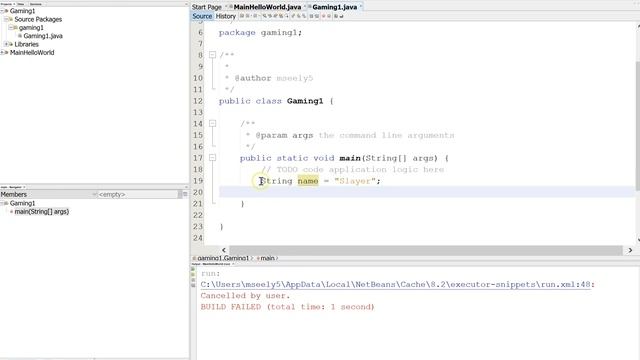Select Libraries in the Projects tree
640x360 pixels.
click(27, 44)
